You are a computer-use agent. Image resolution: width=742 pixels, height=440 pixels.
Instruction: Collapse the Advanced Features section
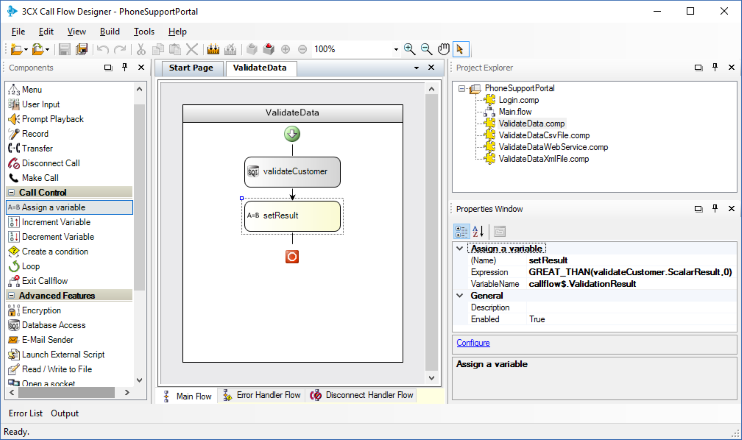[x=11, y=295]
